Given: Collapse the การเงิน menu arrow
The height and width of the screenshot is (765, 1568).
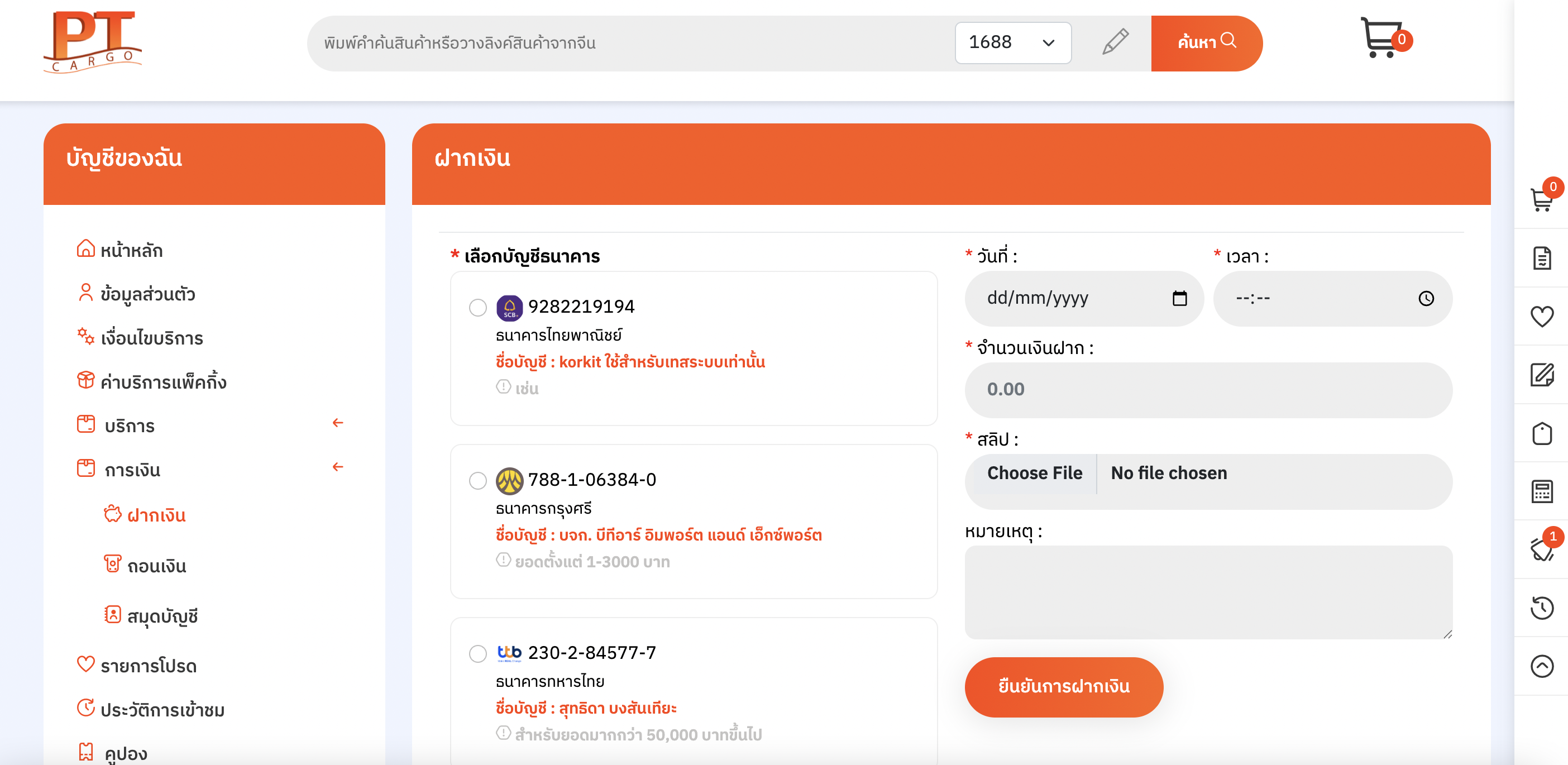Looking at the screenshot, I should (338, 467).
